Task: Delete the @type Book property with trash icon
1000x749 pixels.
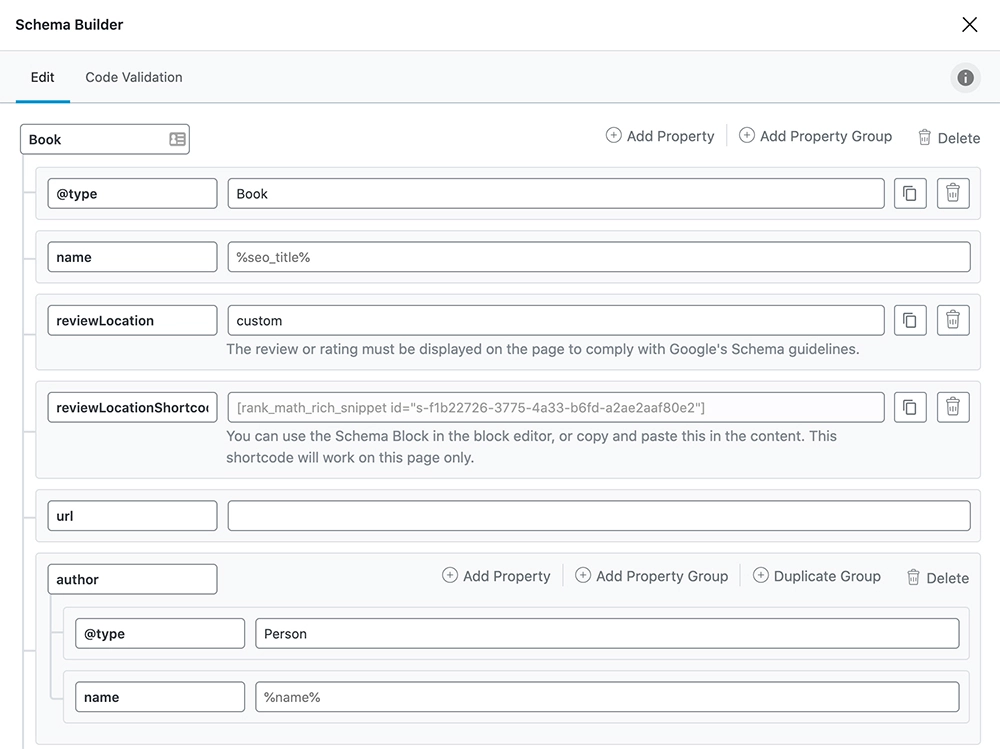Action: [x=953, y=193]
